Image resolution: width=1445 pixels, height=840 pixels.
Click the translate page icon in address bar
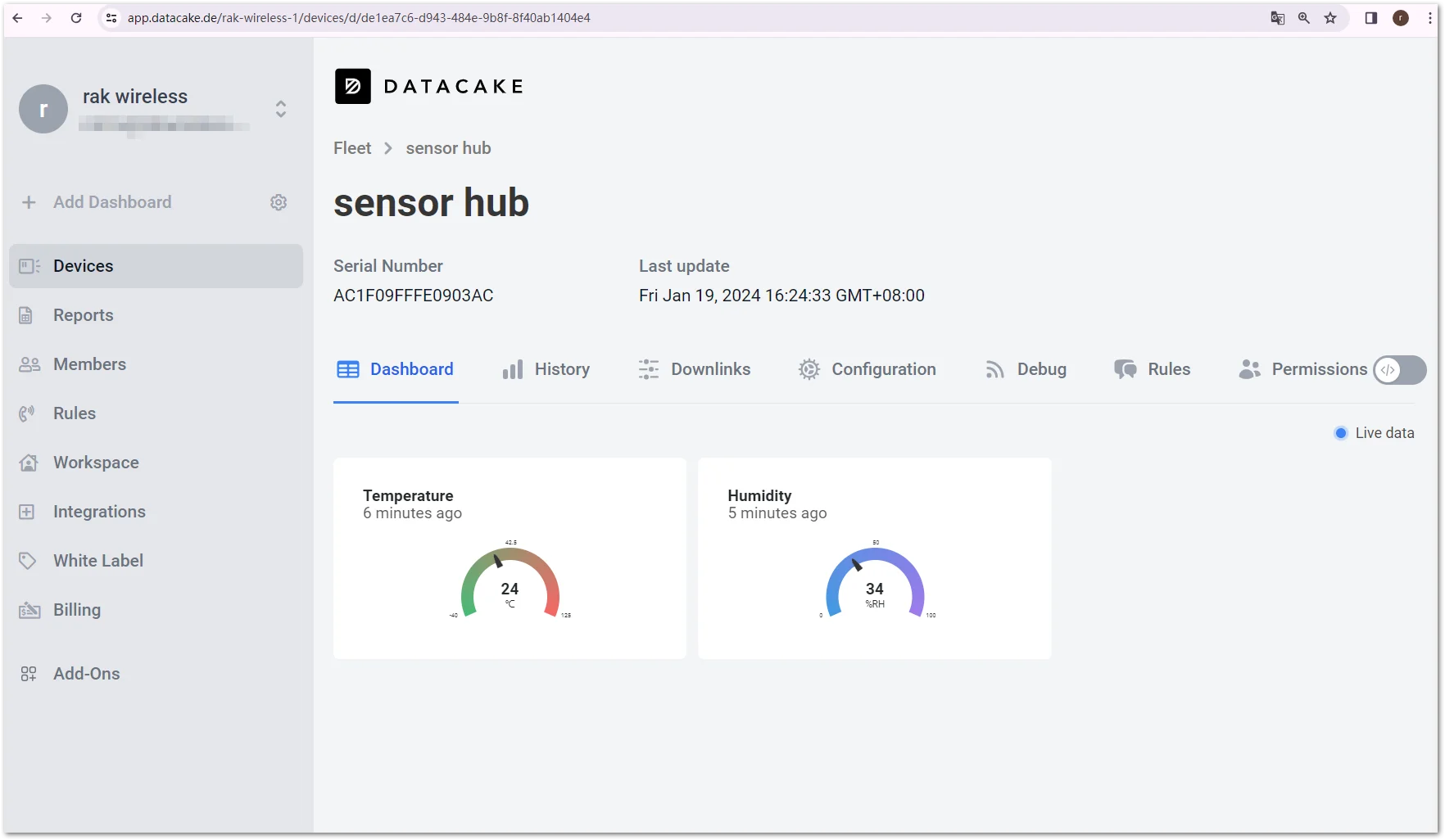point(1277,18)
